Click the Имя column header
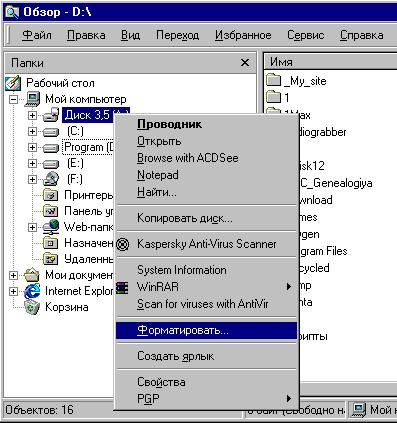Screen dimensions: 397x423 [330, 62]
